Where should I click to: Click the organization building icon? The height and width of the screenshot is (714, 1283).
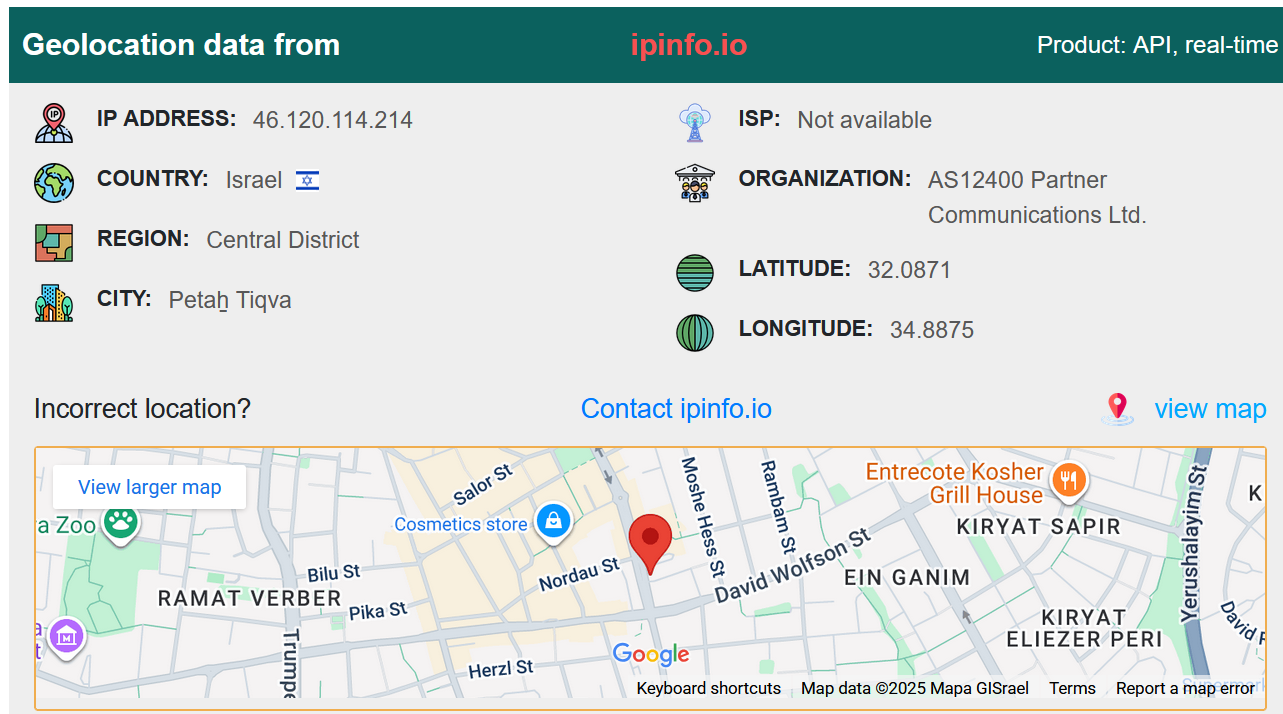pos(695,183)
